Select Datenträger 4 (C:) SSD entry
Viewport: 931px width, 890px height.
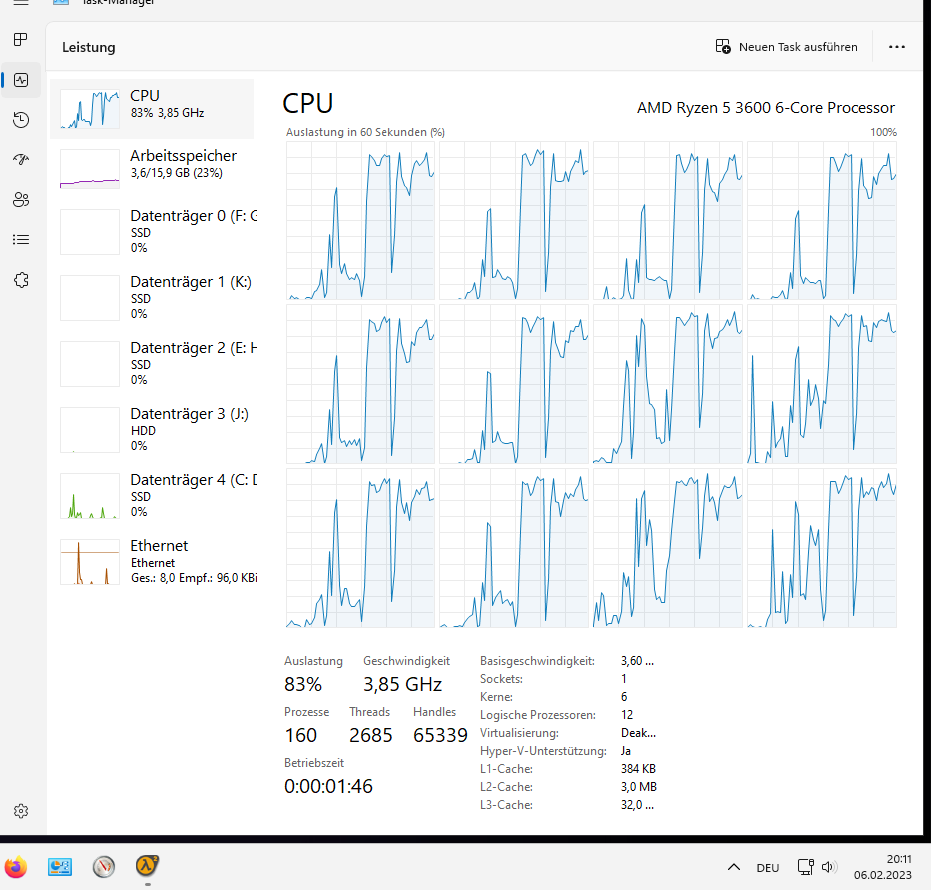[x=152, y=495]
